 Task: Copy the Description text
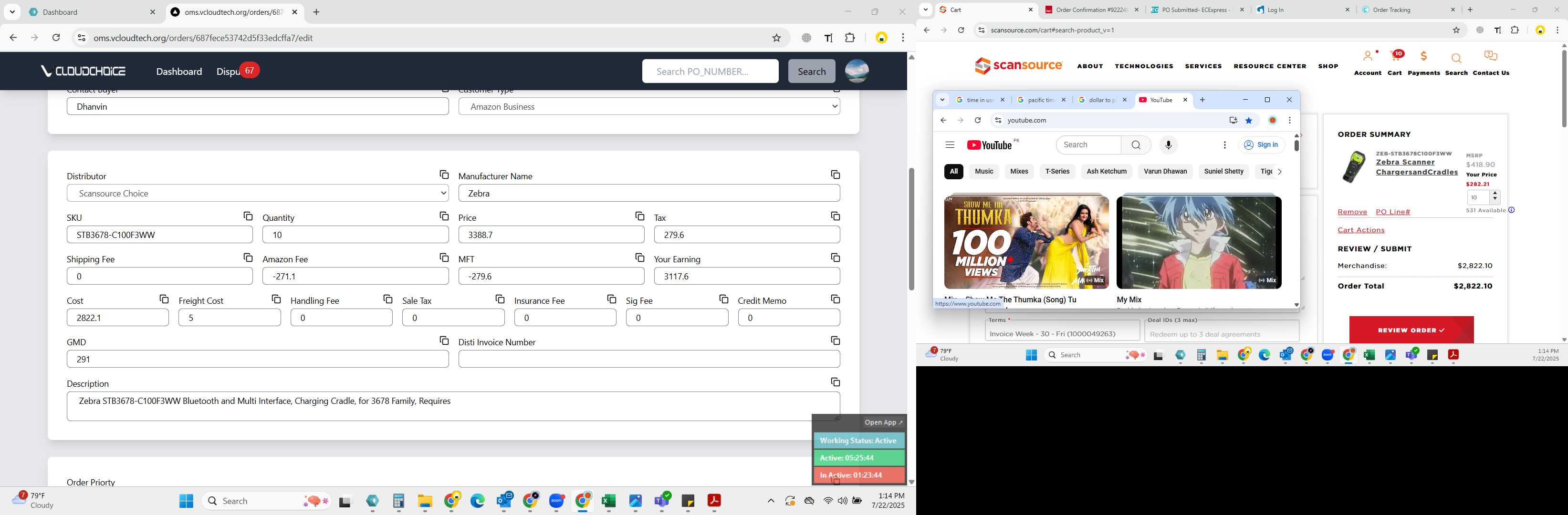click(x=835, y=382)
